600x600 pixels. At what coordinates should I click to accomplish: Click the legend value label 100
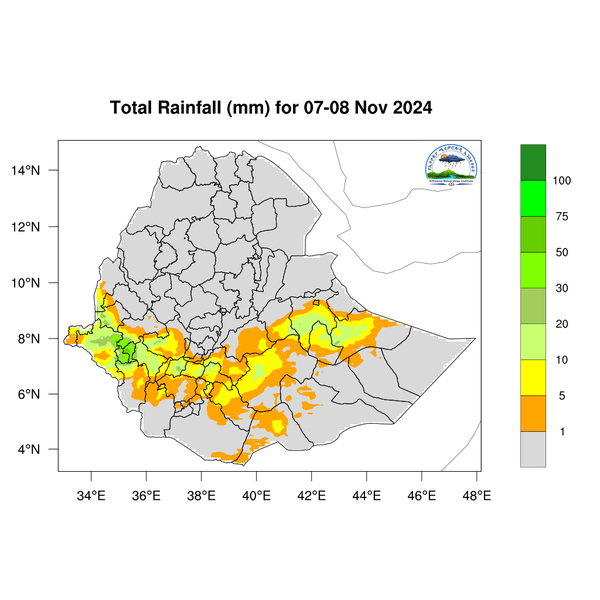tap(562, 181)
